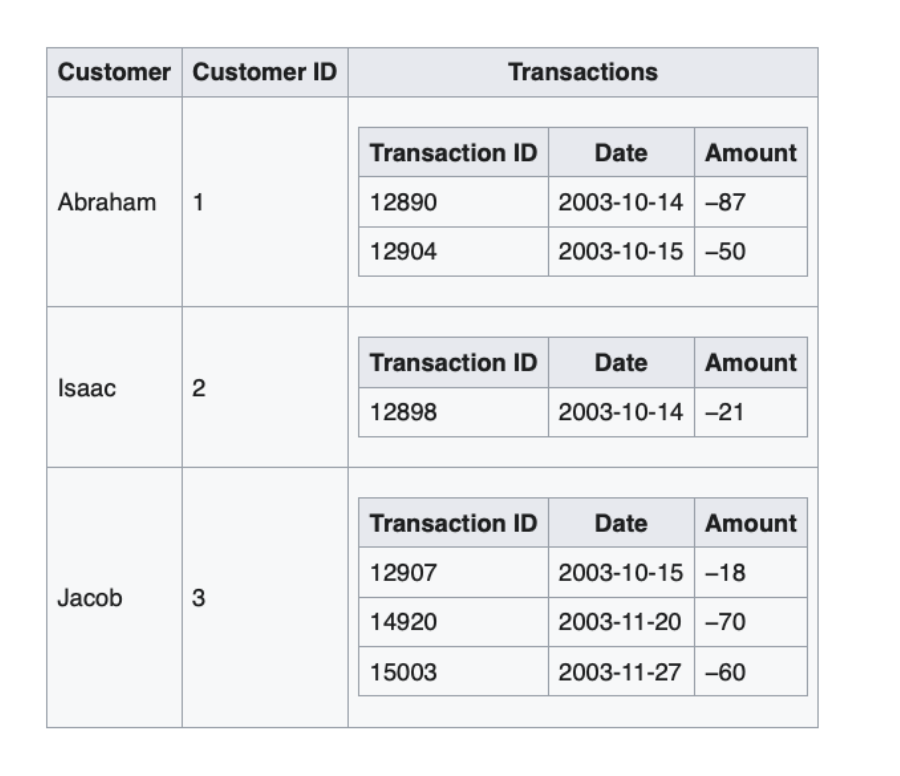Select the Isaac customer cell
Image resolution: width=900 pixels, height=776 pixels.
[x=114, y=387]
